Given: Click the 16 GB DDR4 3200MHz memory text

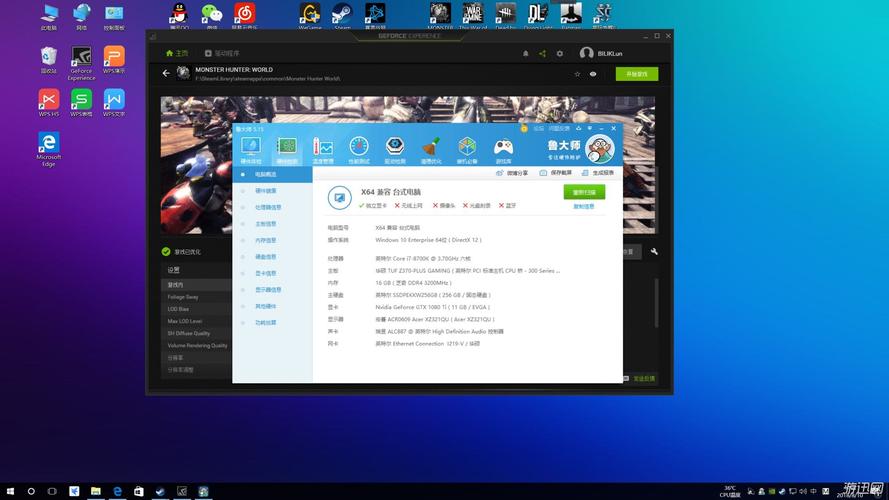Looking at the screenshot, I should pos(413,283).
